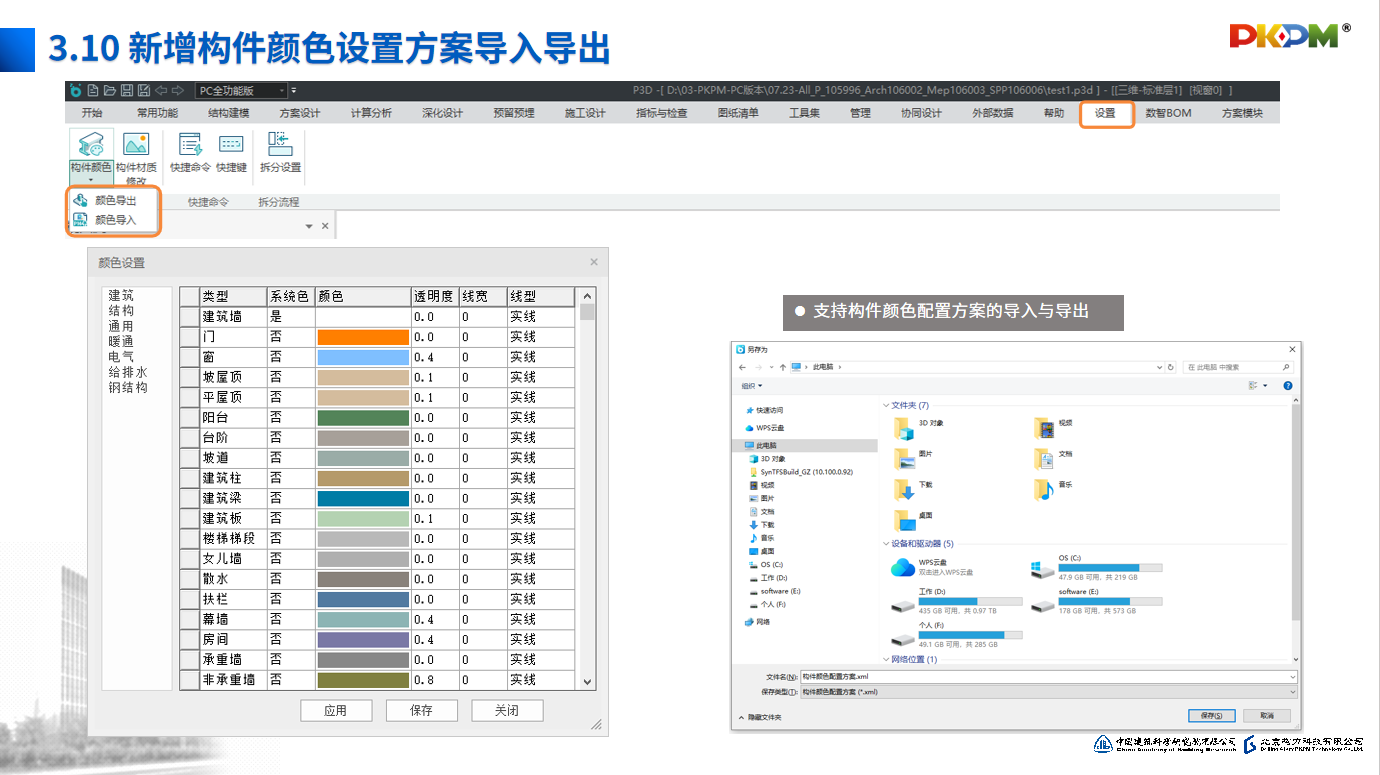
Task: Open 构件材质修改 tool in ribbon
Action: pyautogui.click(x=136, y=146)
